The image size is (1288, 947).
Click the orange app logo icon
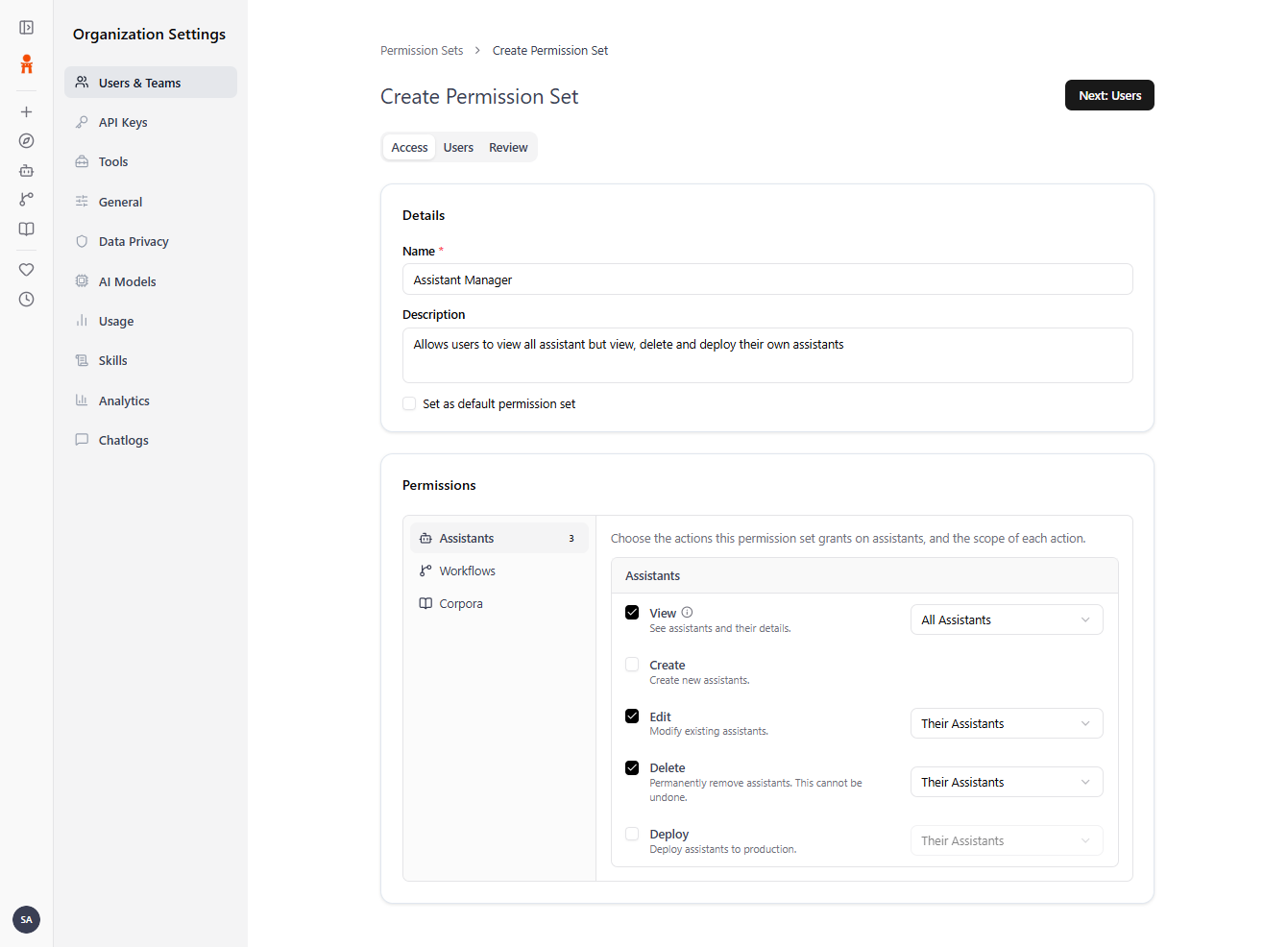(27, 64)
